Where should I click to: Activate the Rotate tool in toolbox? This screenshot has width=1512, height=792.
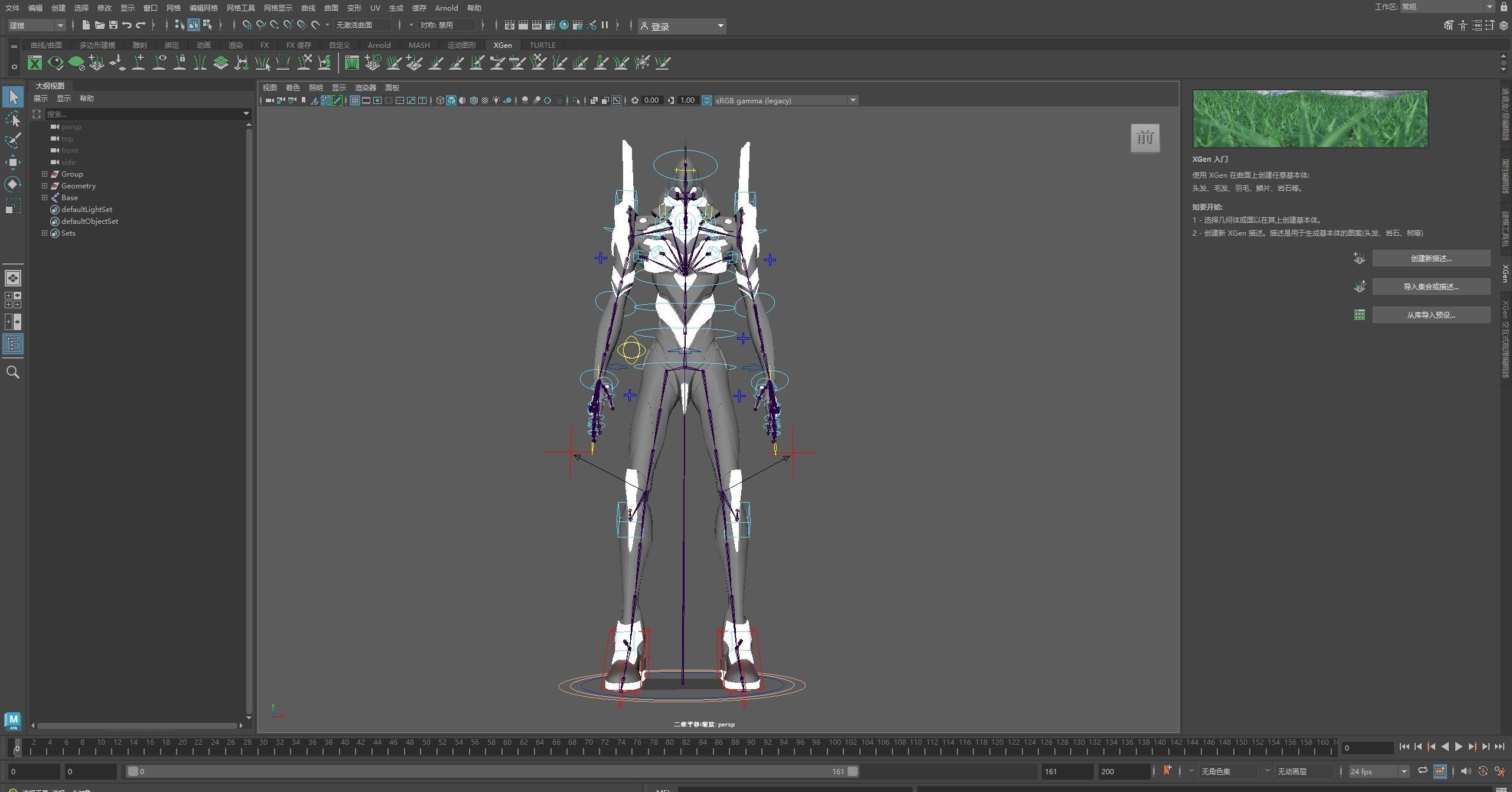pos(13,184)
